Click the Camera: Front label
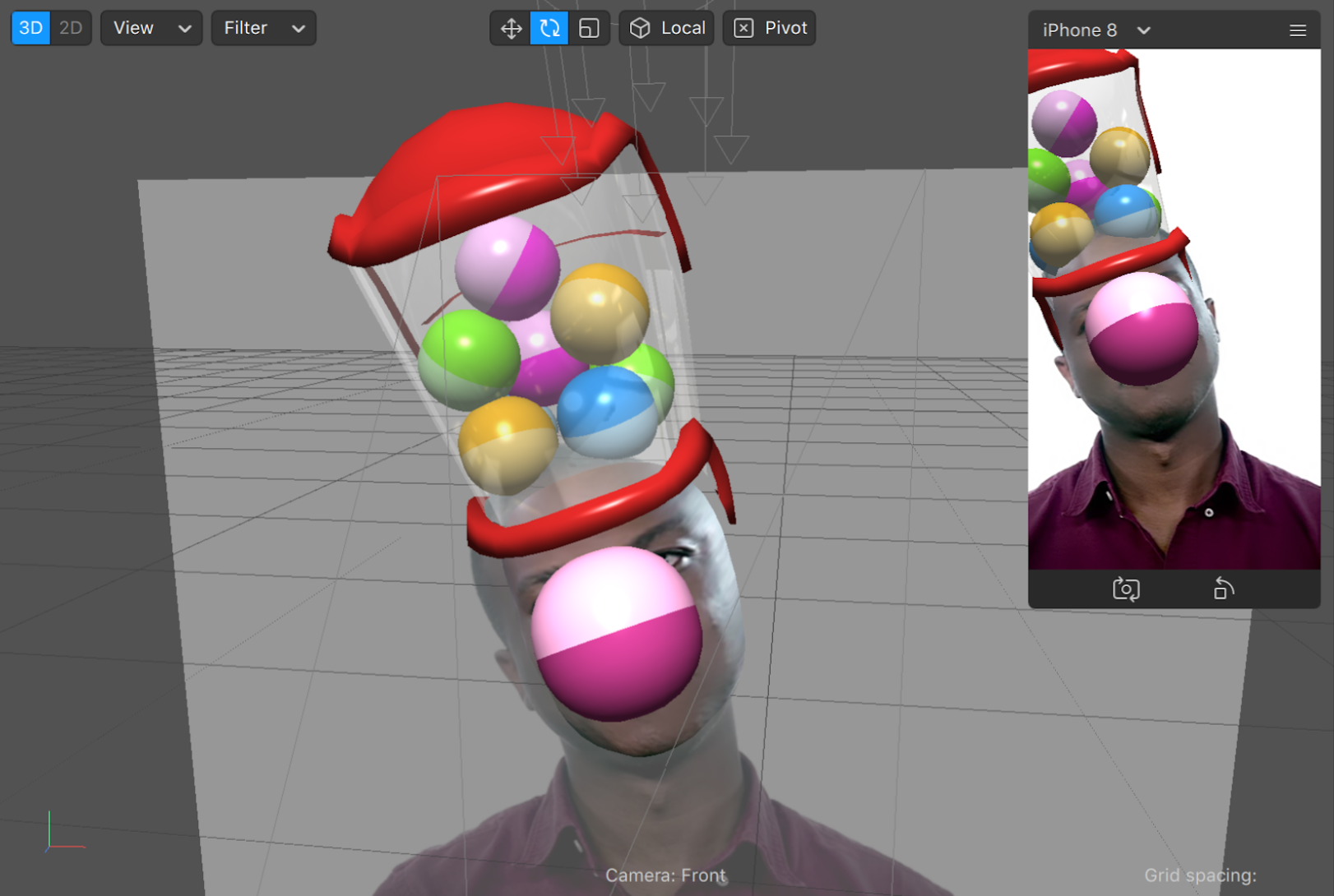This screenshot has width=1334, height=896. tap(665, 875)
